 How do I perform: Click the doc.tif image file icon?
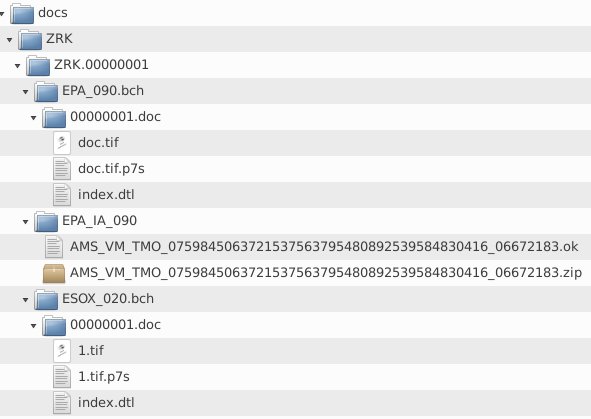[62, 143]
